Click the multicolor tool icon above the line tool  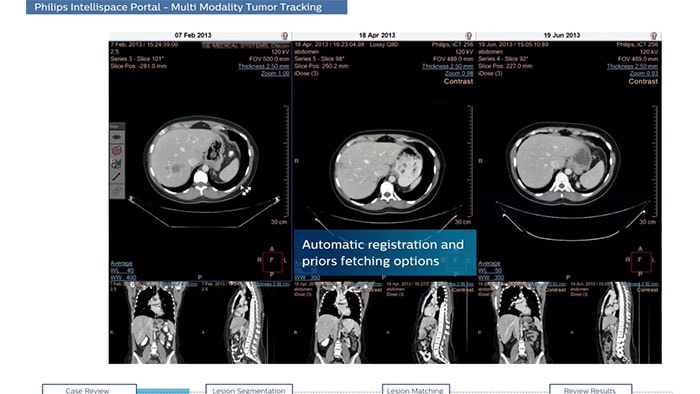point(117,164)
